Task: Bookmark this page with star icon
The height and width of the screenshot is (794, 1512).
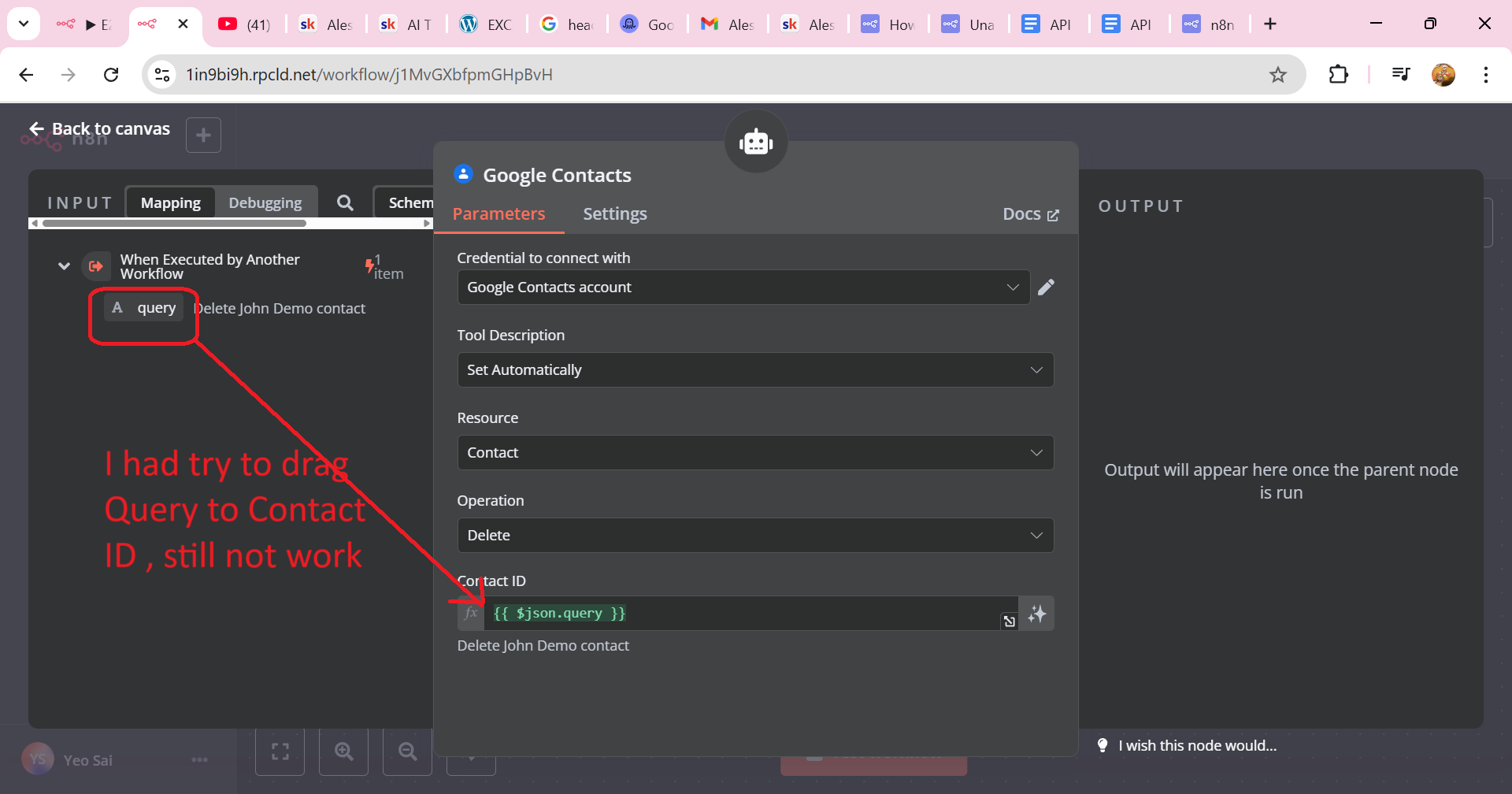Action: [1277, 75]
